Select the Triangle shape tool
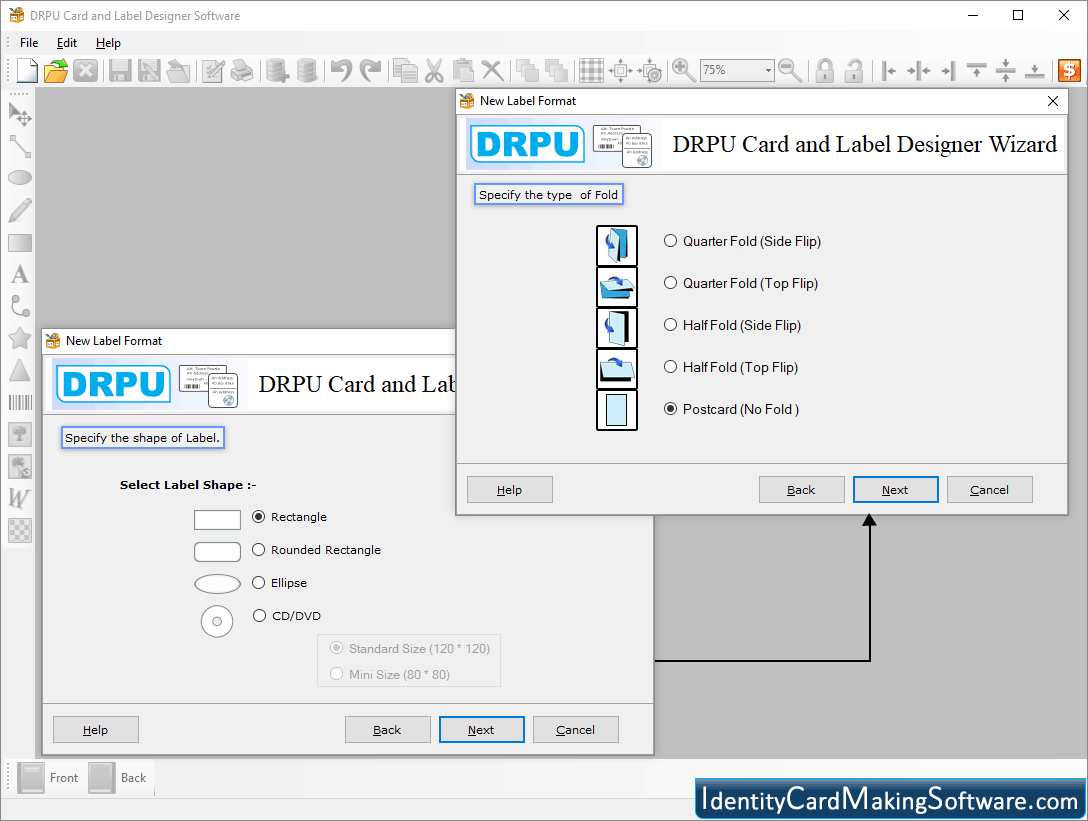1088x821 pixels. pos(20,370)
